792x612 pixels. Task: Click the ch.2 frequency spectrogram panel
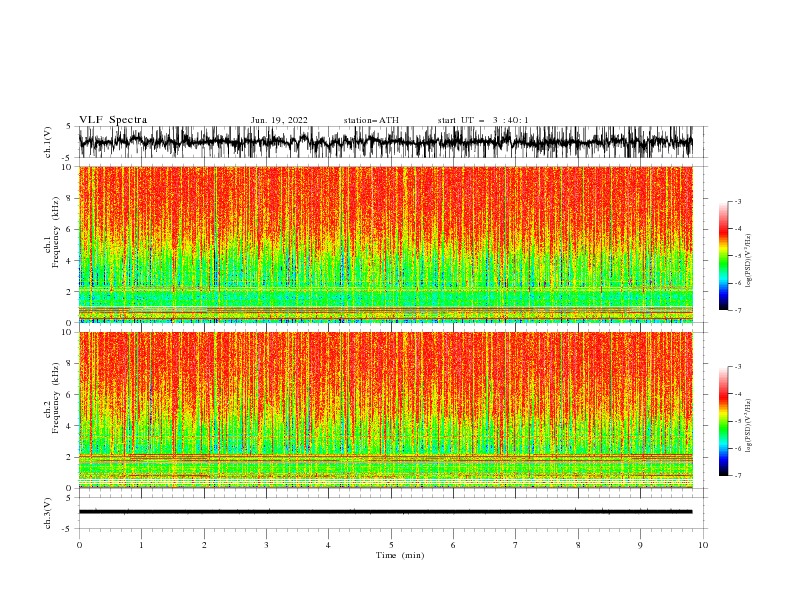click(x=386, y=410)
